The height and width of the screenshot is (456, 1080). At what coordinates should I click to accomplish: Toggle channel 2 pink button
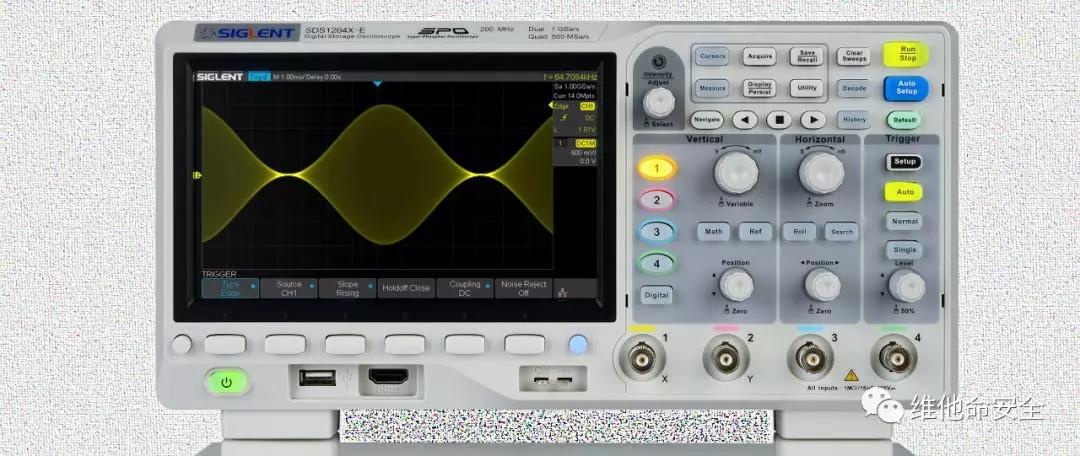[656, 200]
